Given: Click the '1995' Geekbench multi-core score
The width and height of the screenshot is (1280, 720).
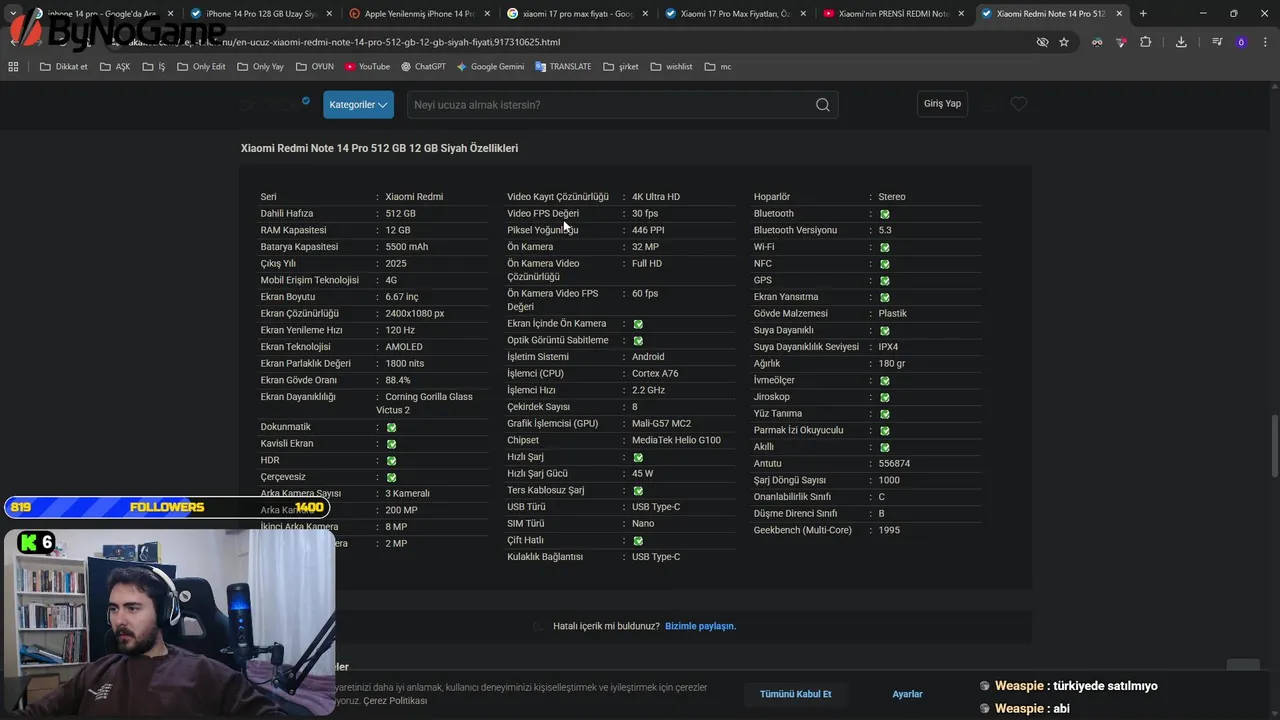Looking at the screenshot, I should [889, 530].
